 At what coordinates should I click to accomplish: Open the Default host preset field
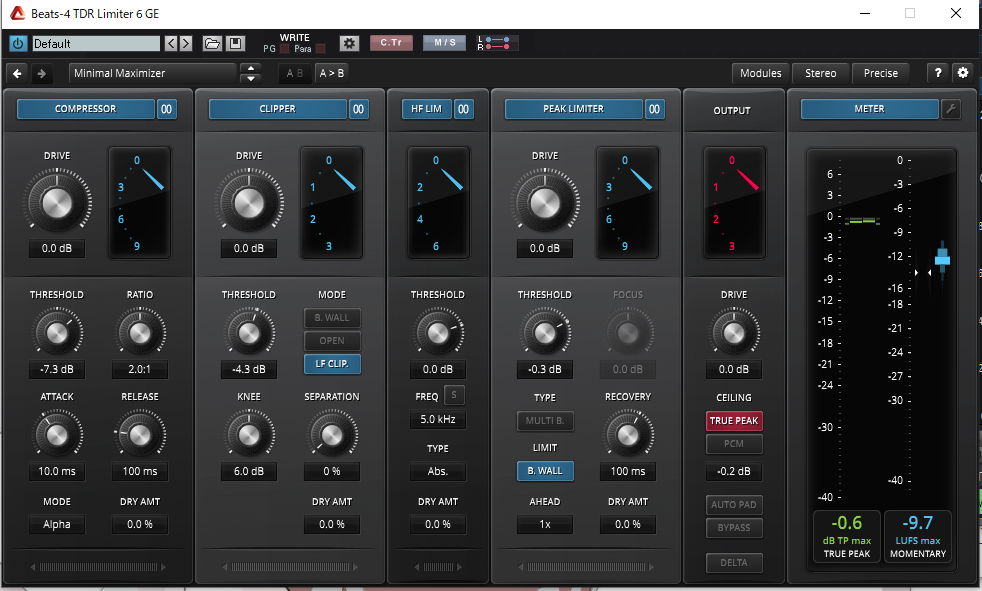click(96, 43)
